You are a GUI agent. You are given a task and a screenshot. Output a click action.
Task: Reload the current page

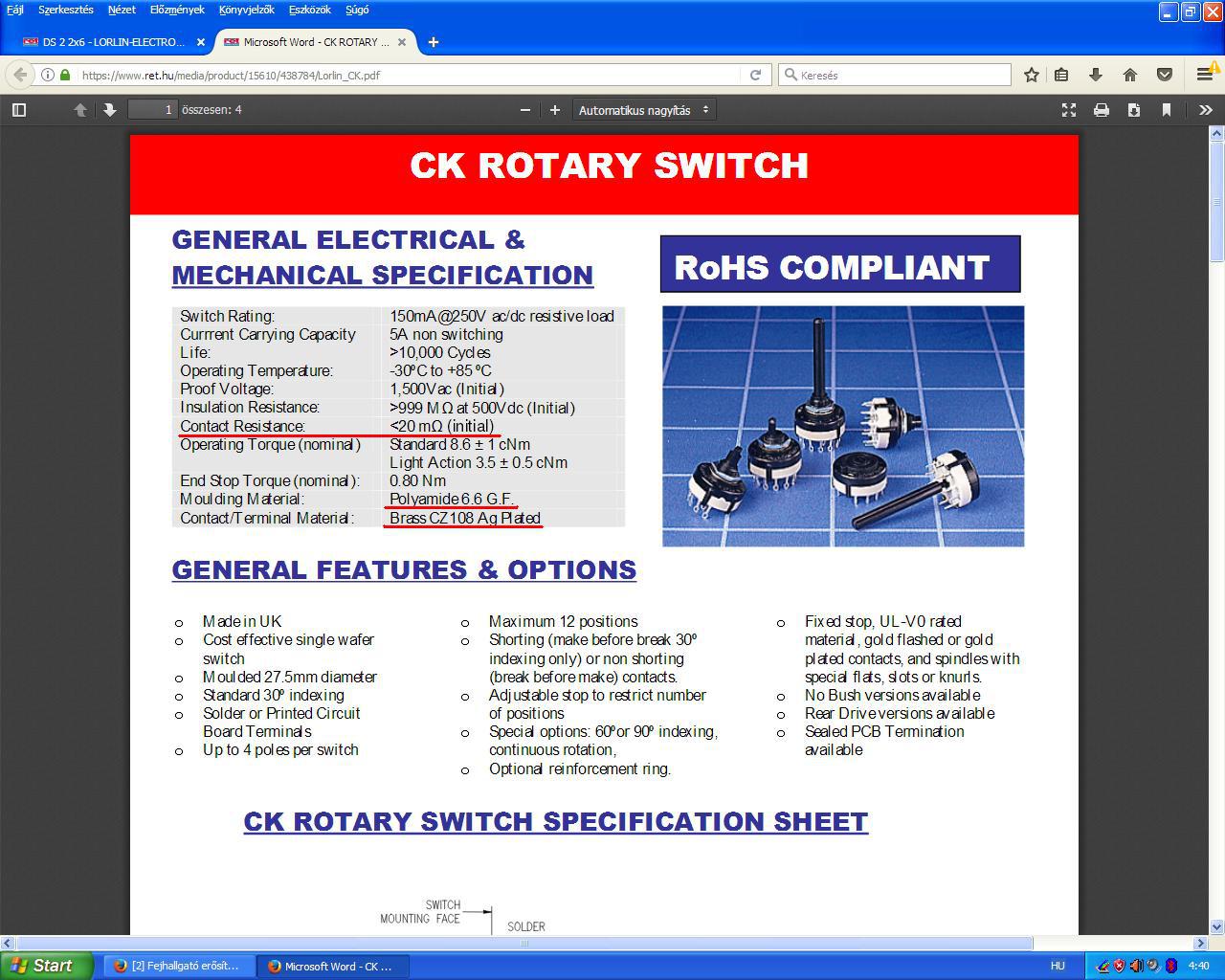click(x=755, y=75)
